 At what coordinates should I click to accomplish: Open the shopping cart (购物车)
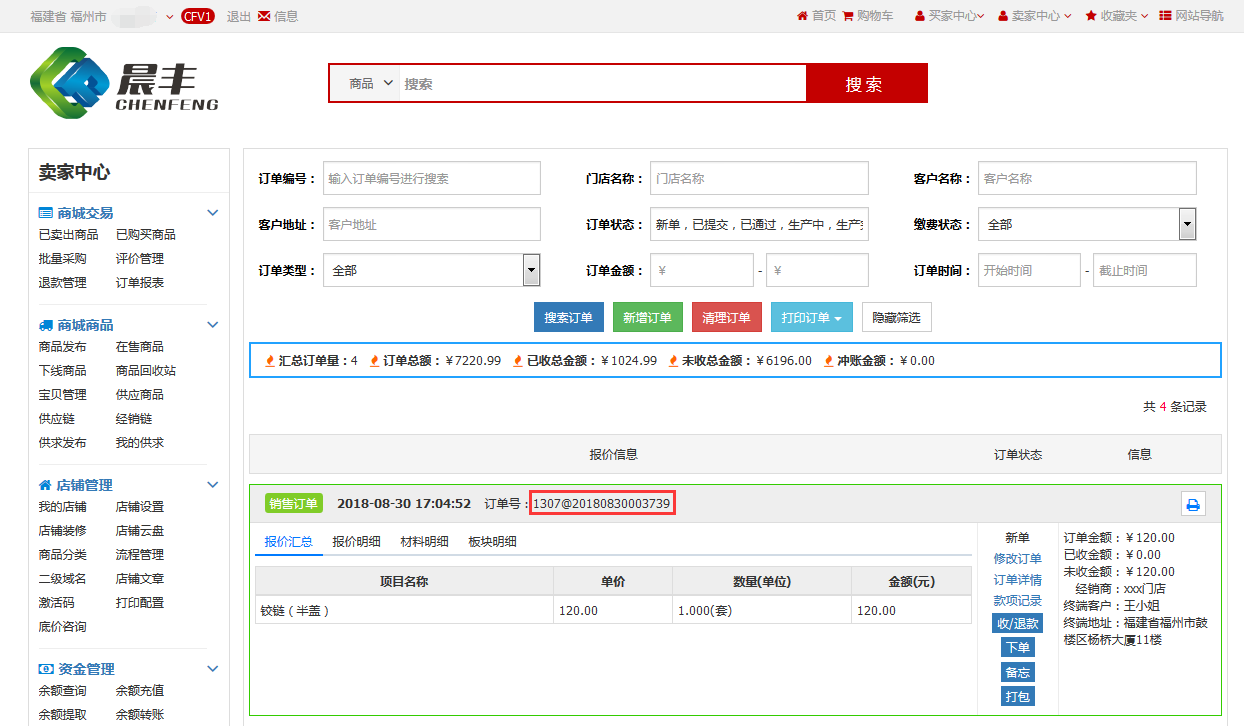pyautogui.click(x=868, y=16)
